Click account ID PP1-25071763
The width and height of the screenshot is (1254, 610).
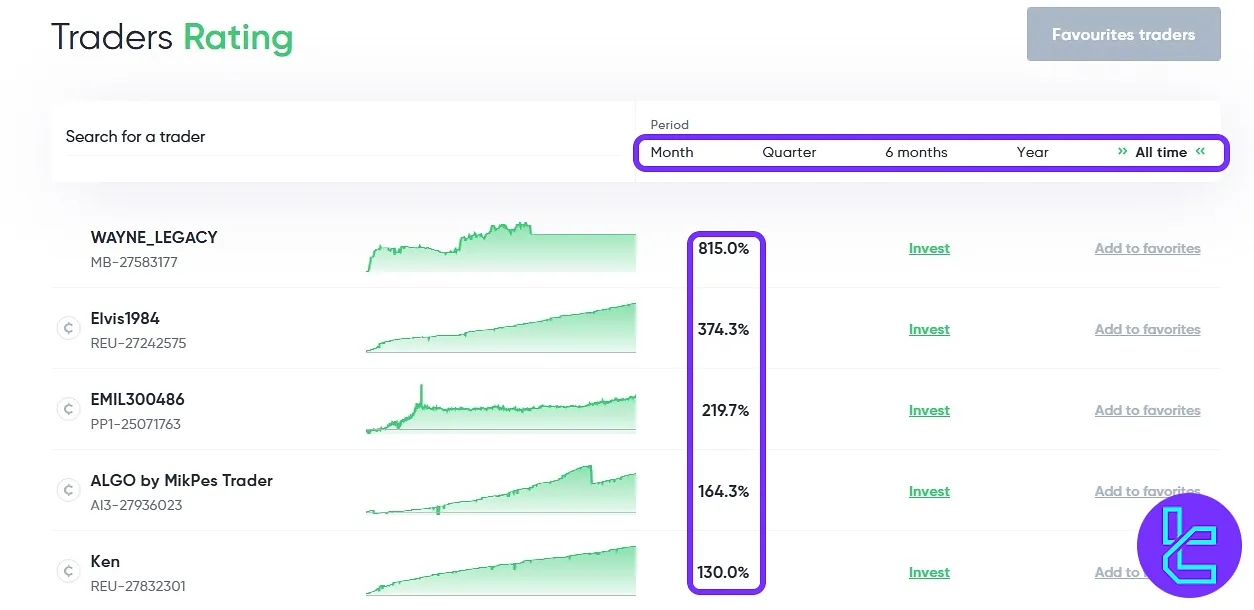click(135, 425)
